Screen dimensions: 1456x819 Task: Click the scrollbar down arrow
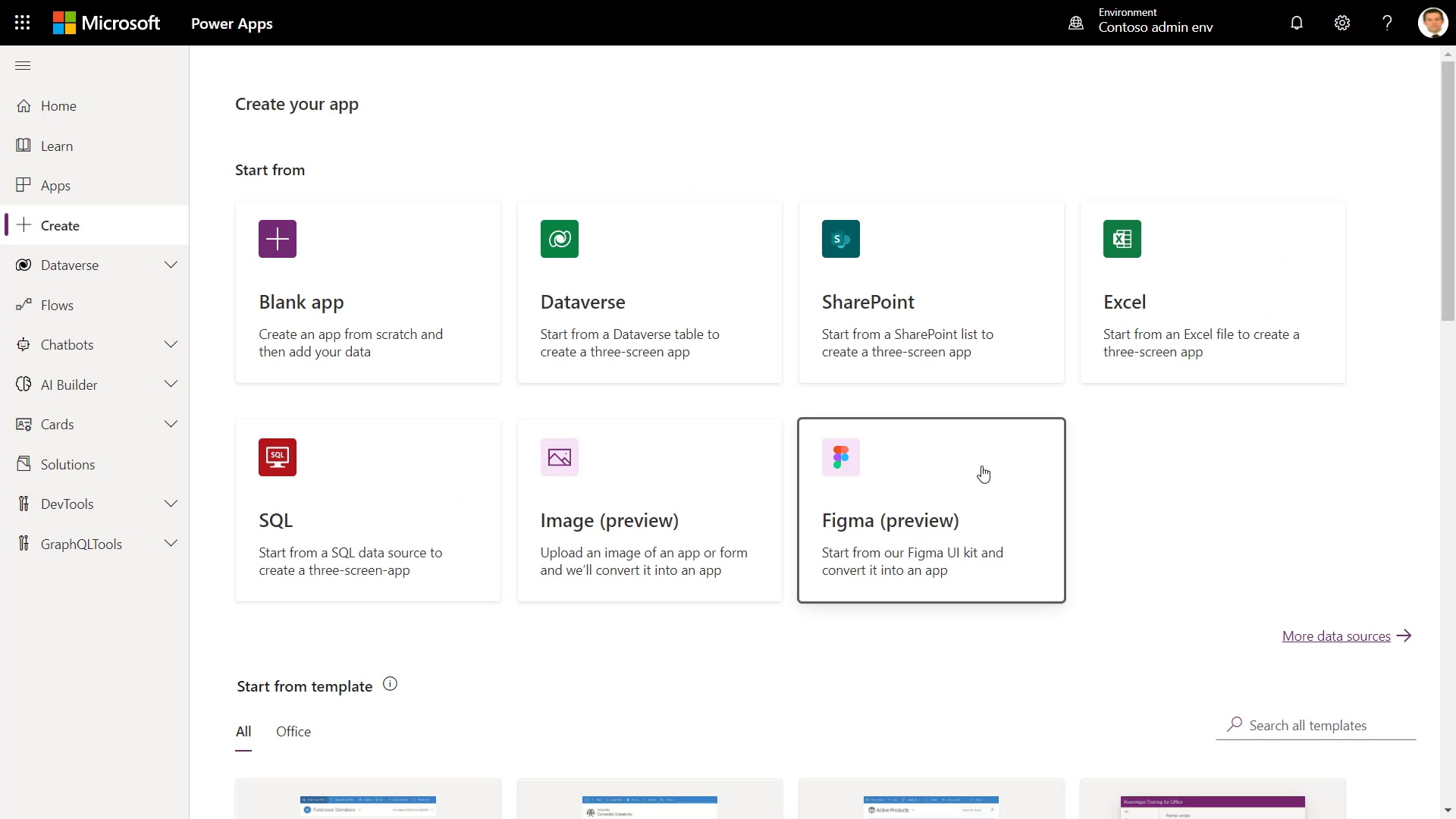[1448, 811]
